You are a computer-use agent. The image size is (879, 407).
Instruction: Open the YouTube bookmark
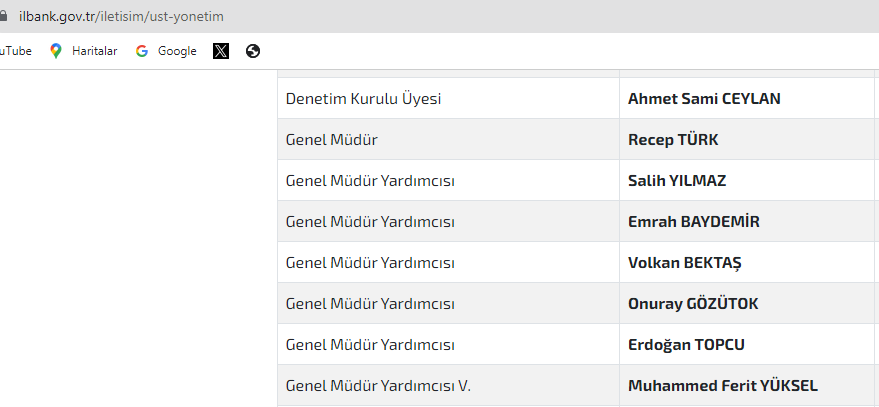coord(15,51)
